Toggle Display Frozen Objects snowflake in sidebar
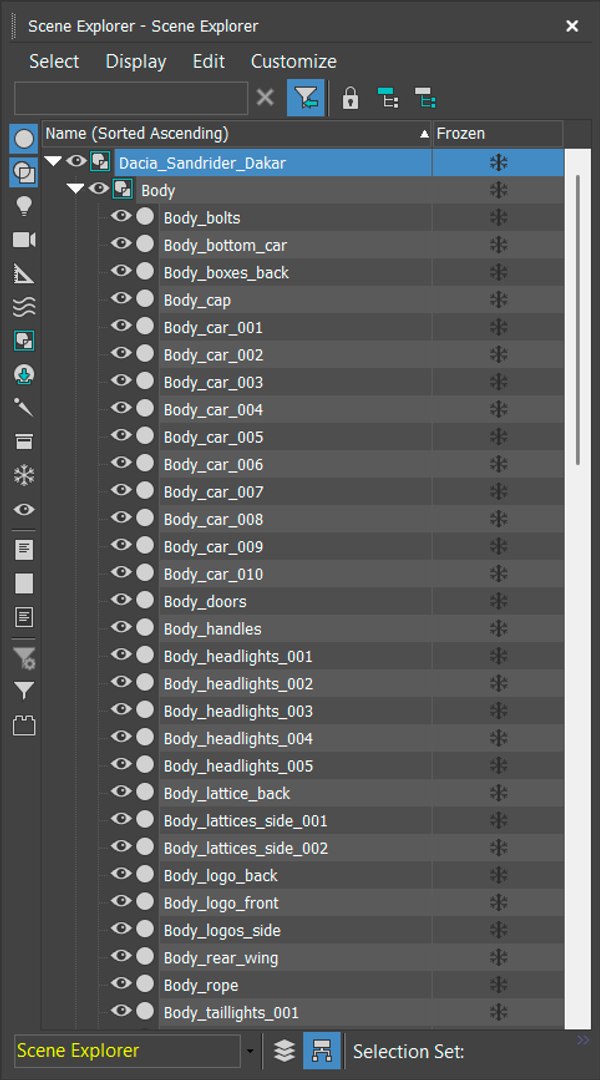Image resolution: width=600 pixels, height=1080 pixels. (24, 475)
